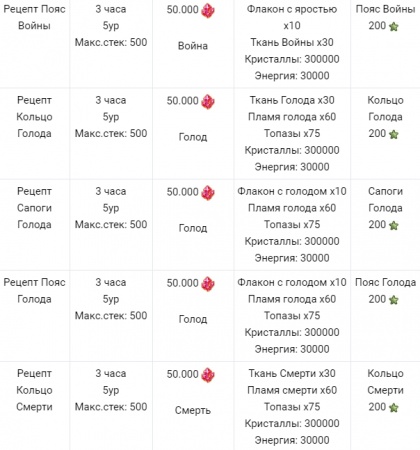Click the green star under Кольцо Голода

pos(394,134)
